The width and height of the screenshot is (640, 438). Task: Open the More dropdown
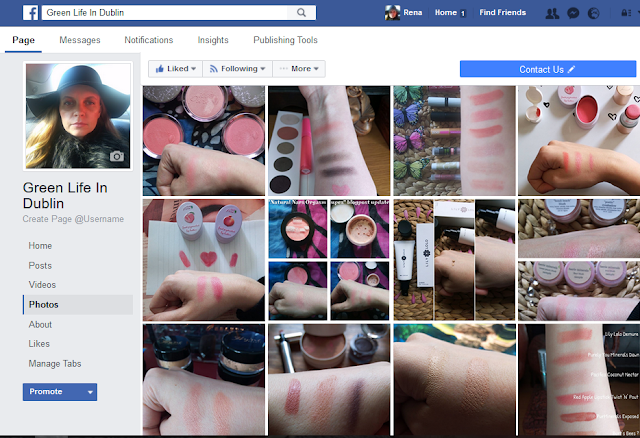point(299,69)
